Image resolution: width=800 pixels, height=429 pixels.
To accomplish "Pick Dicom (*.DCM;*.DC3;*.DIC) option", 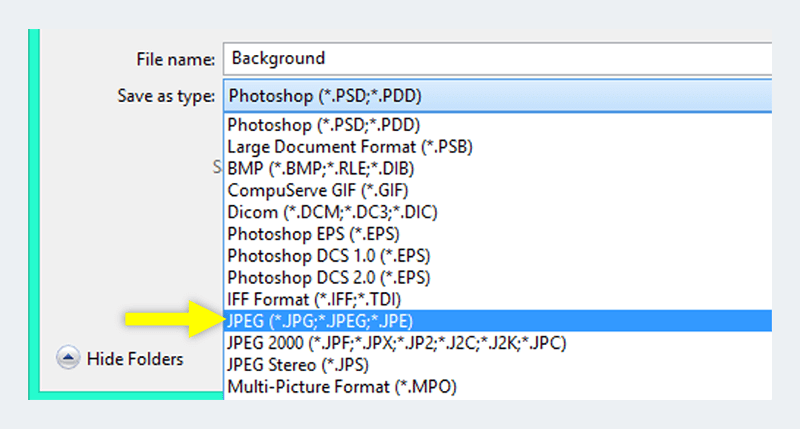I will tap(497, 212).
